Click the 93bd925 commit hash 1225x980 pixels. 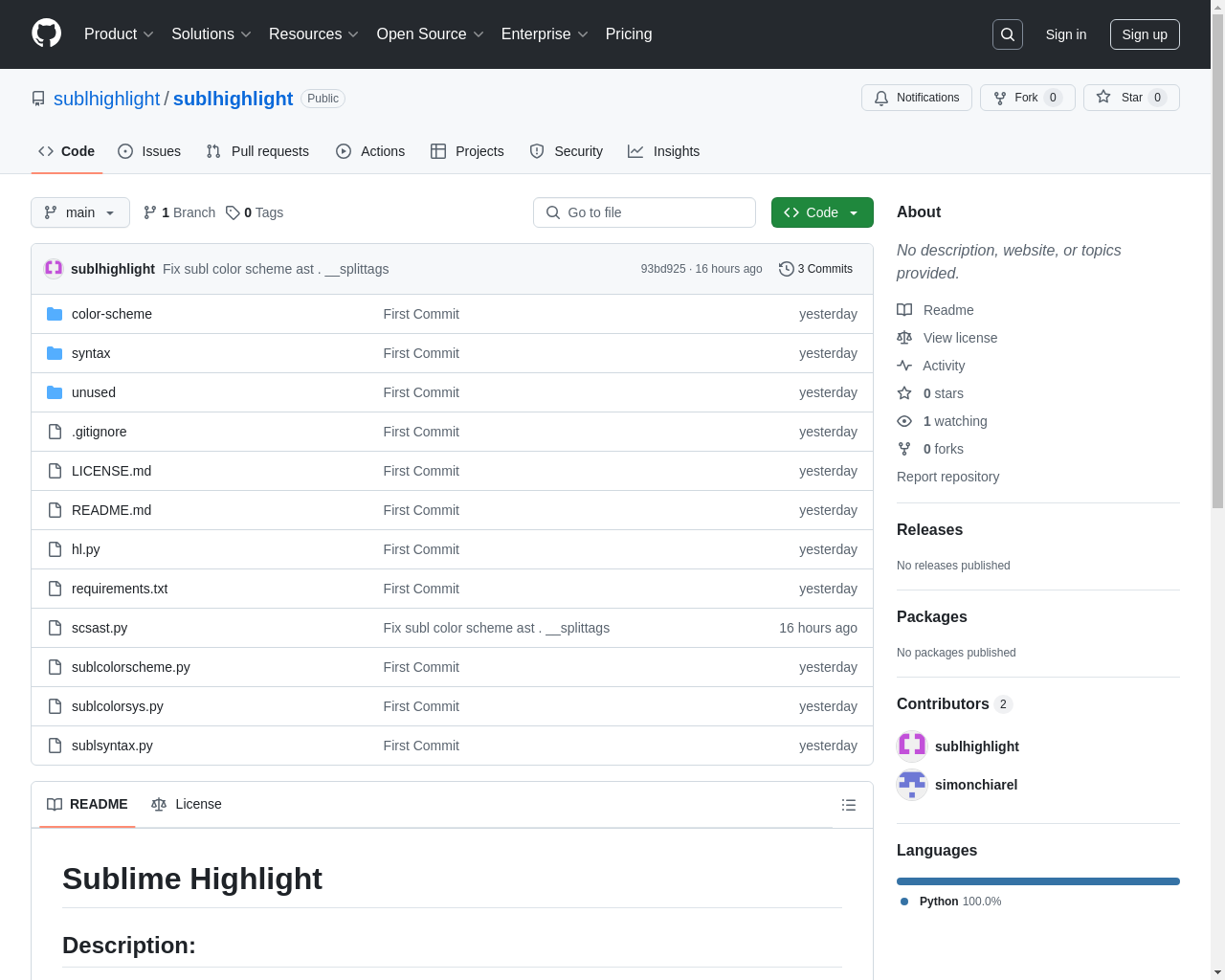[663, 269]
